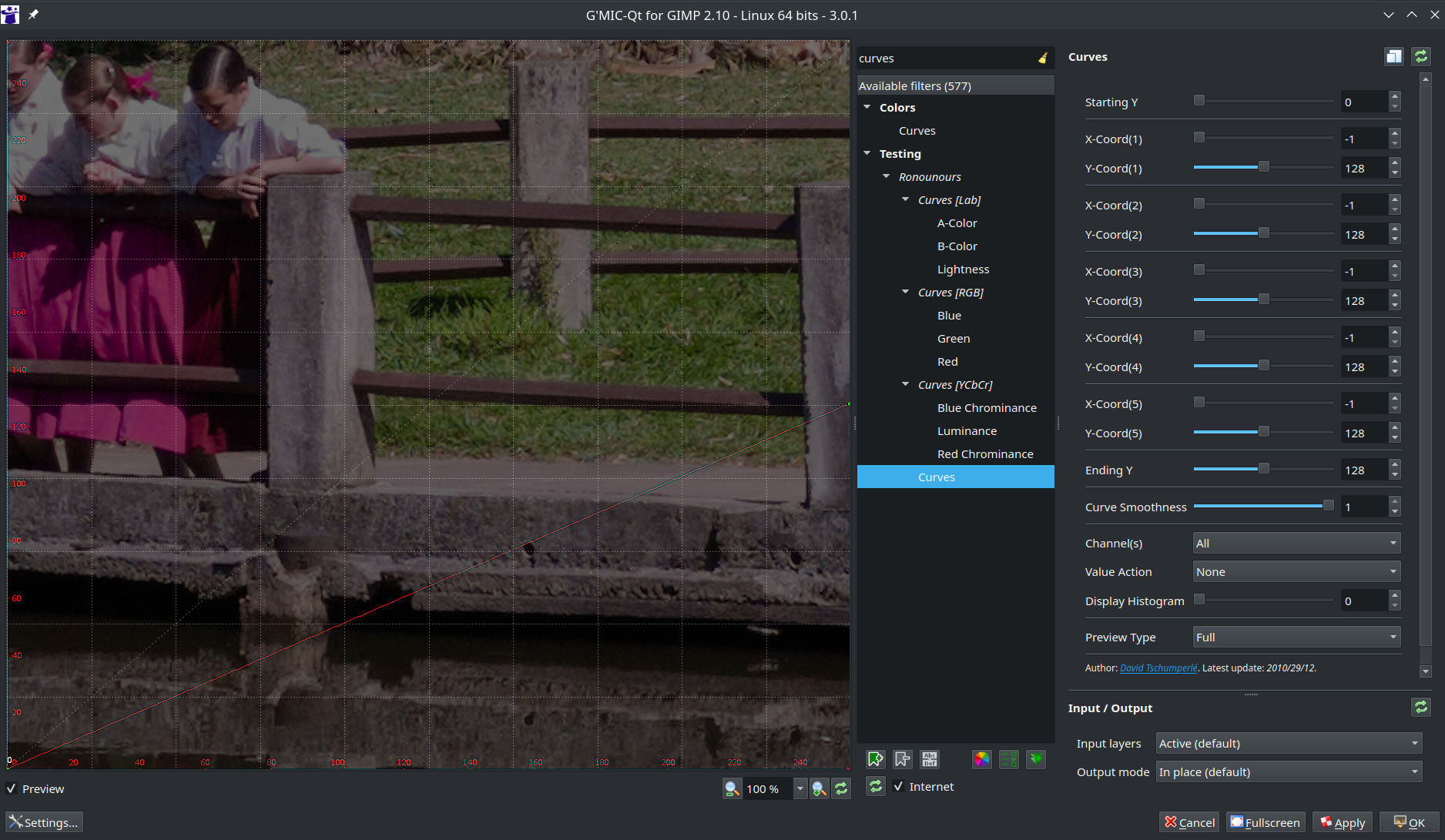This screenshot has width=1445, height=840.
Task: Click the remove fave bookmark icon
Action: (x=903, y=759)
